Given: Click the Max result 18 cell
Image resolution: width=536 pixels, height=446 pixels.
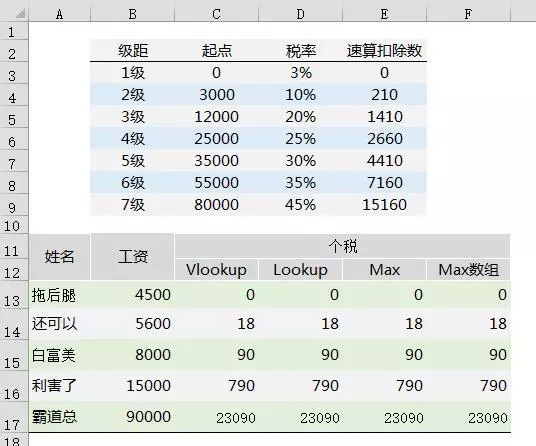Looking at the screenshot, I should point(384,324).
